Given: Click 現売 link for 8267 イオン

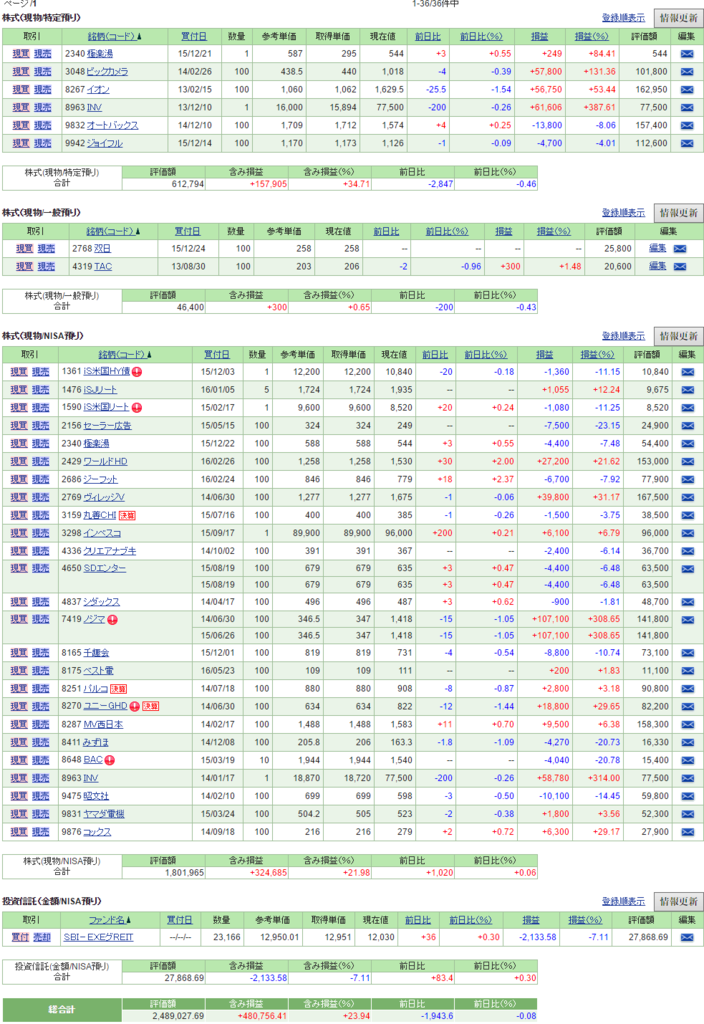Looking at the screenshot, I should (x=42, y=89).
